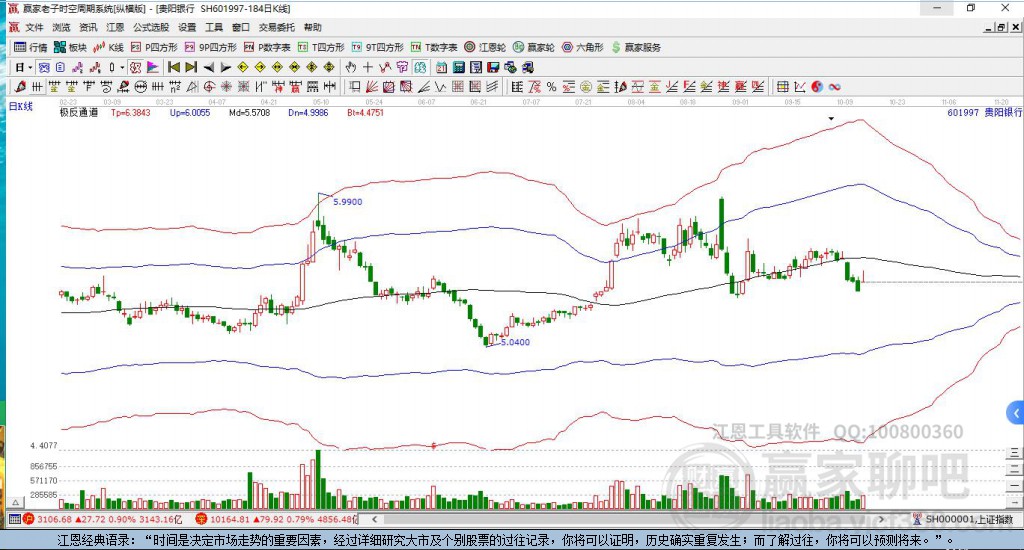
Task: Click the 板块 sector button
Action: pyautogui.click(x=71, y=47)
